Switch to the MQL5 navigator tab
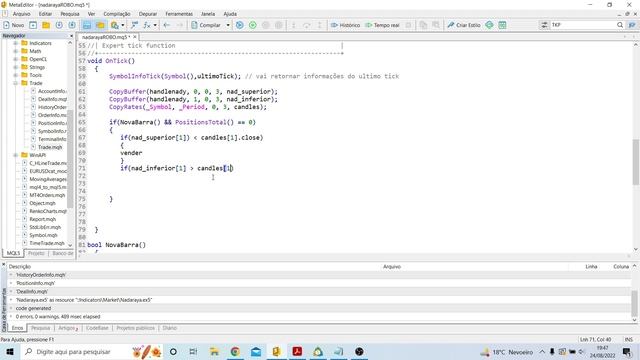The height and width of the screenshot is (360, 640). coord(13,253)
